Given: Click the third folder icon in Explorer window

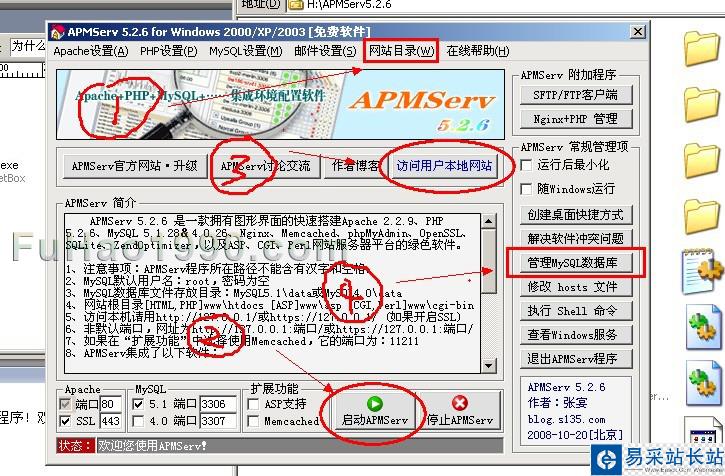Looking at the screenshot, I should (701, 160).
